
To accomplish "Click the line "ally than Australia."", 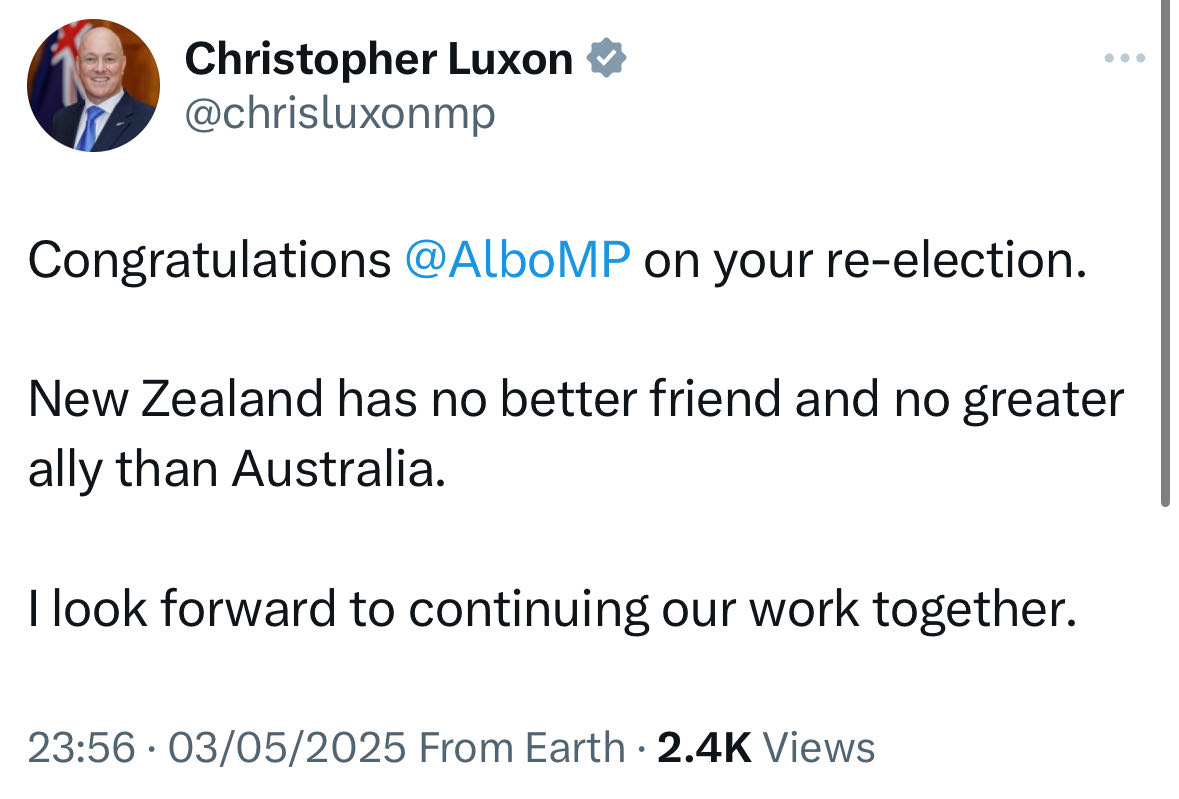I will pyautogui.click(x=237, y=469).
